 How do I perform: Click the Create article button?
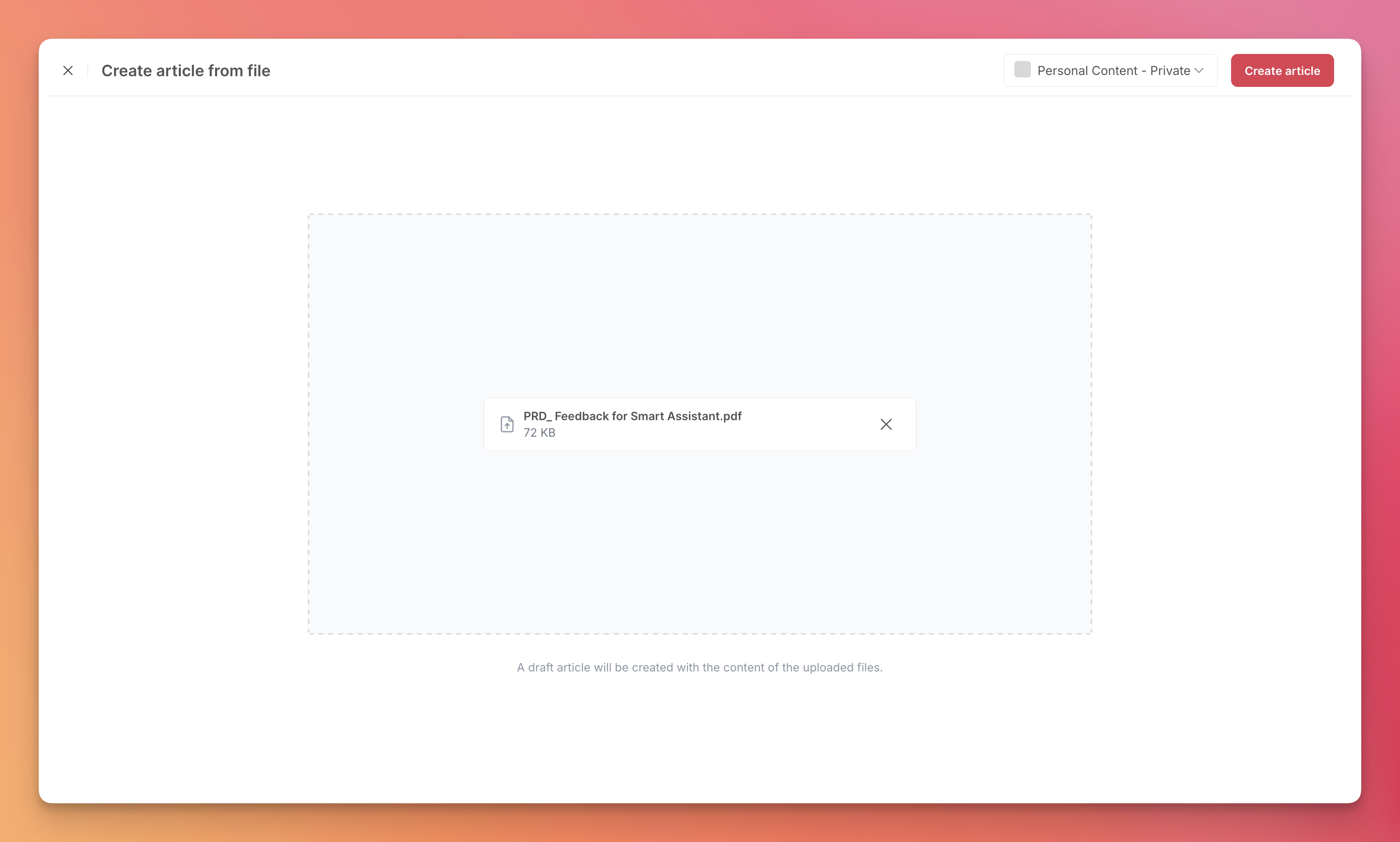(x=1282, y=70)
